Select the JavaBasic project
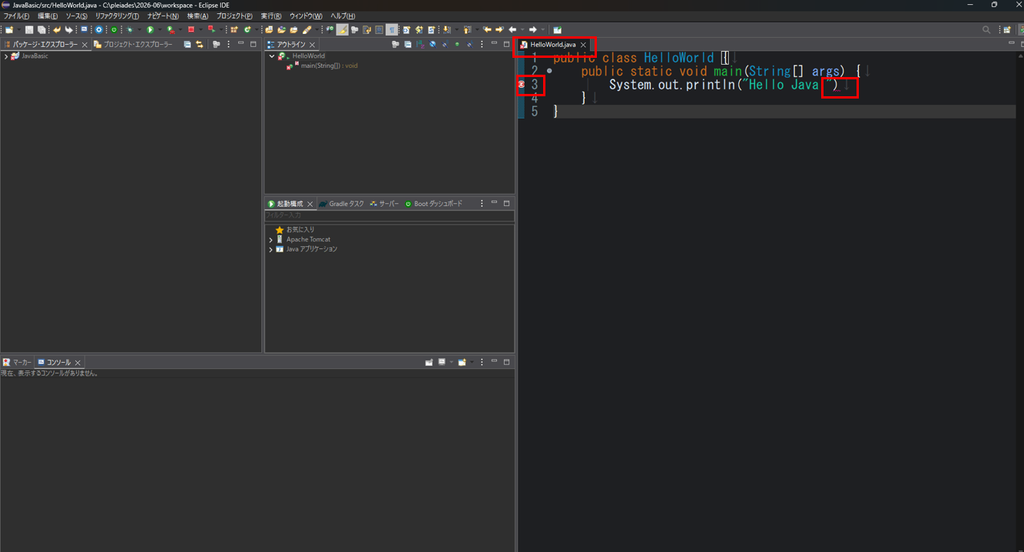Viewport: 1024px width, 552px height. pos(35,56)
